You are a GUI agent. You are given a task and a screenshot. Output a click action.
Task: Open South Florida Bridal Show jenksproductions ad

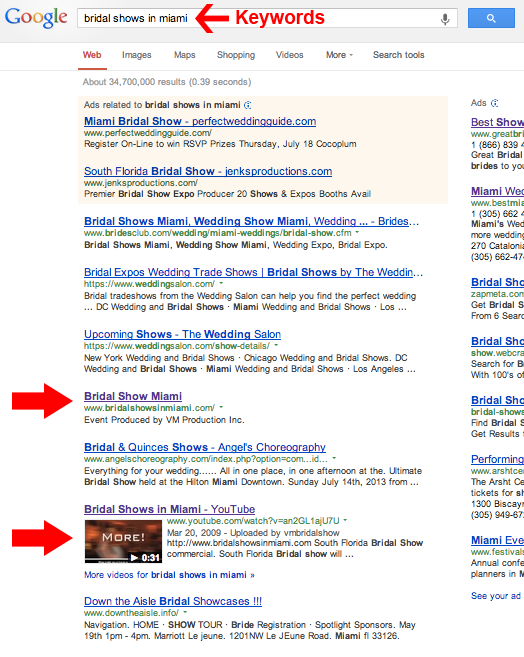(208, 171)
